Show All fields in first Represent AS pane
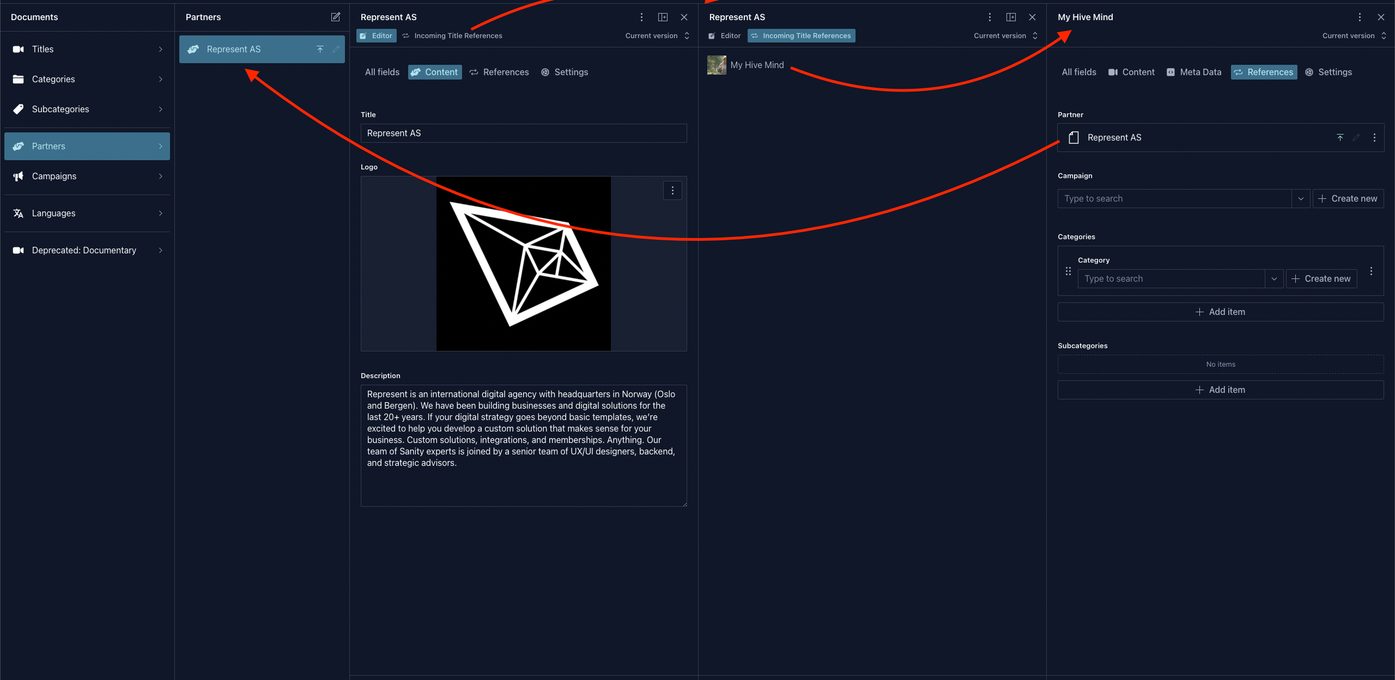Viewport: 1395px width, 680px height. point(382,72)
